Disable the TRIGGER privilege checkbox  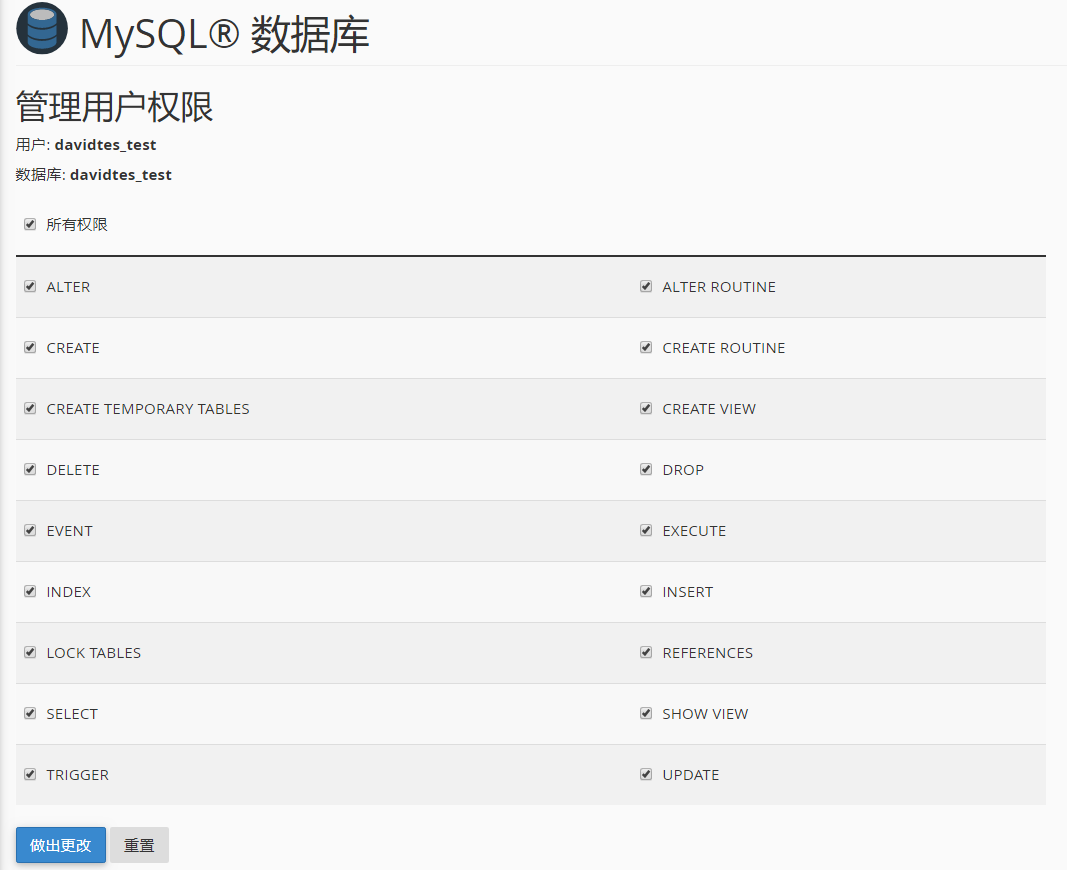[30, 774]
